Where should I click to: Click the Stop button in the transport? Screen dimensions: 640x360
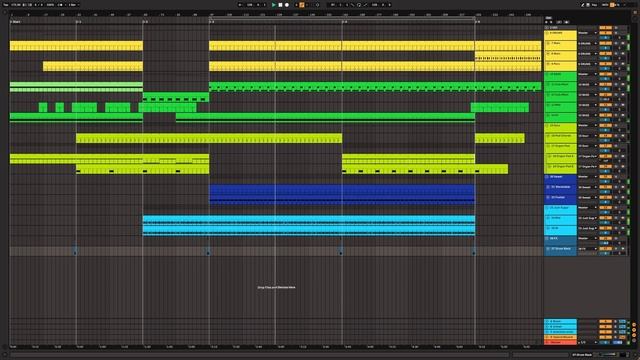pos(280,5)
